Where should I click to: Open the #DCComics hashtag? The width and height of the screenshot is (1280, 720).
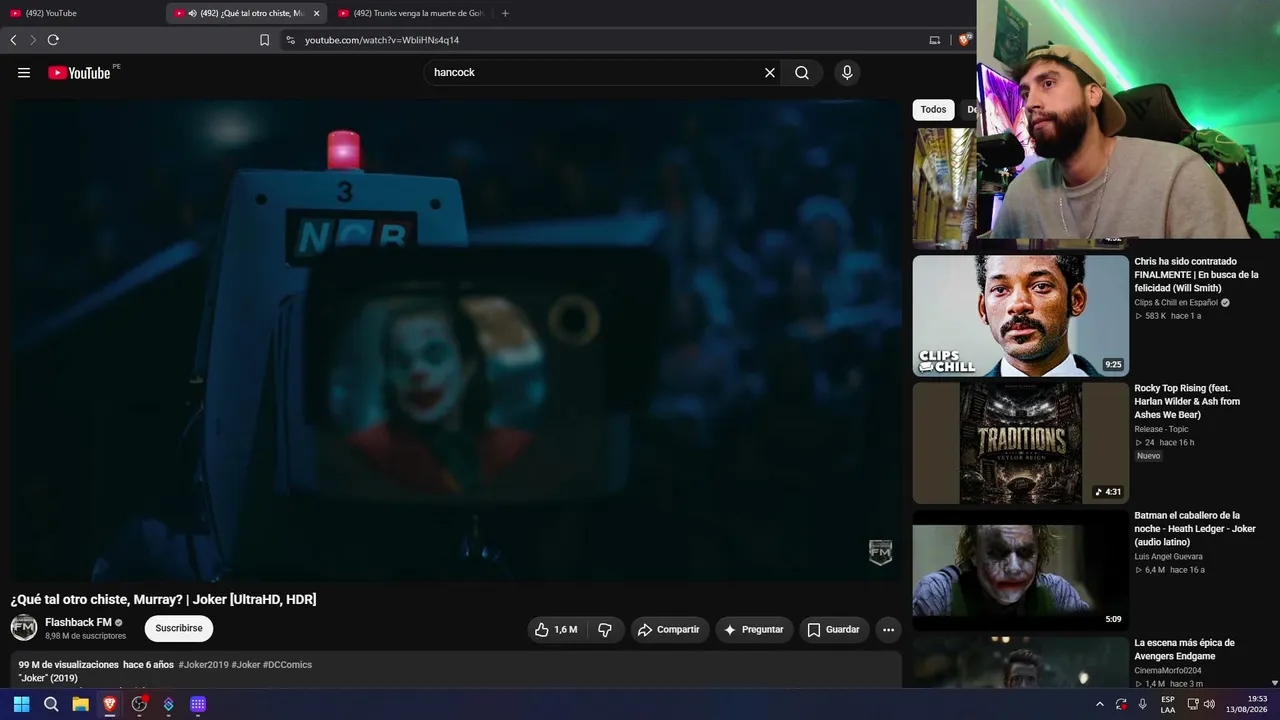[x=287, y=665]
